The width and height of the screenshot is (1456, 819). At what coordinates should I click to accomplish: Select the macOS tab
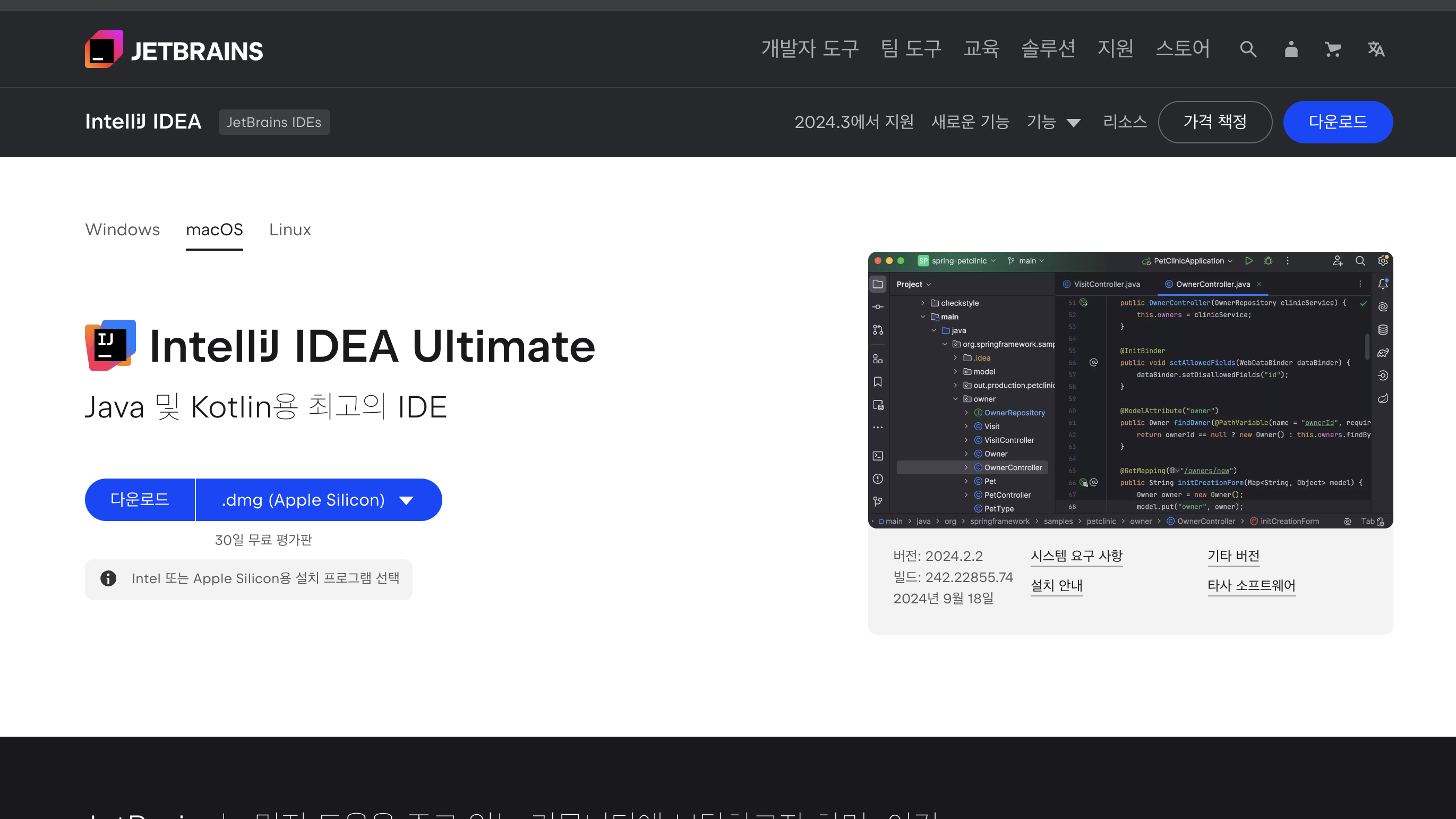tap(214, 229)
